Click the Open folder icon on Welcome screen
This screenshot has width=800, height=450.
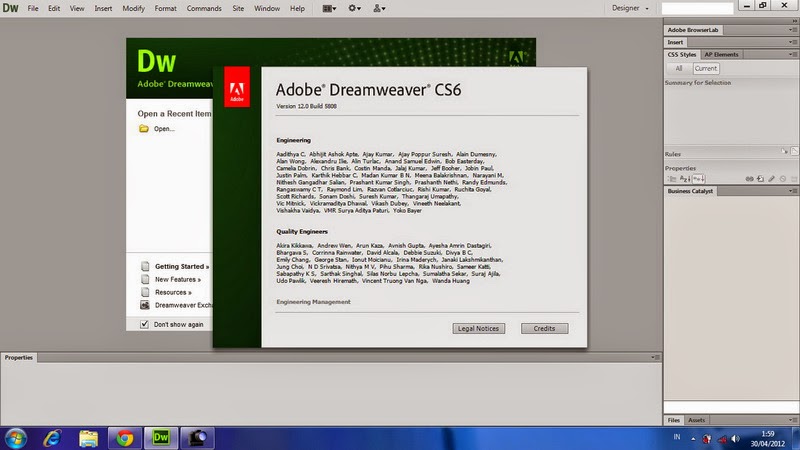point(144,129)
